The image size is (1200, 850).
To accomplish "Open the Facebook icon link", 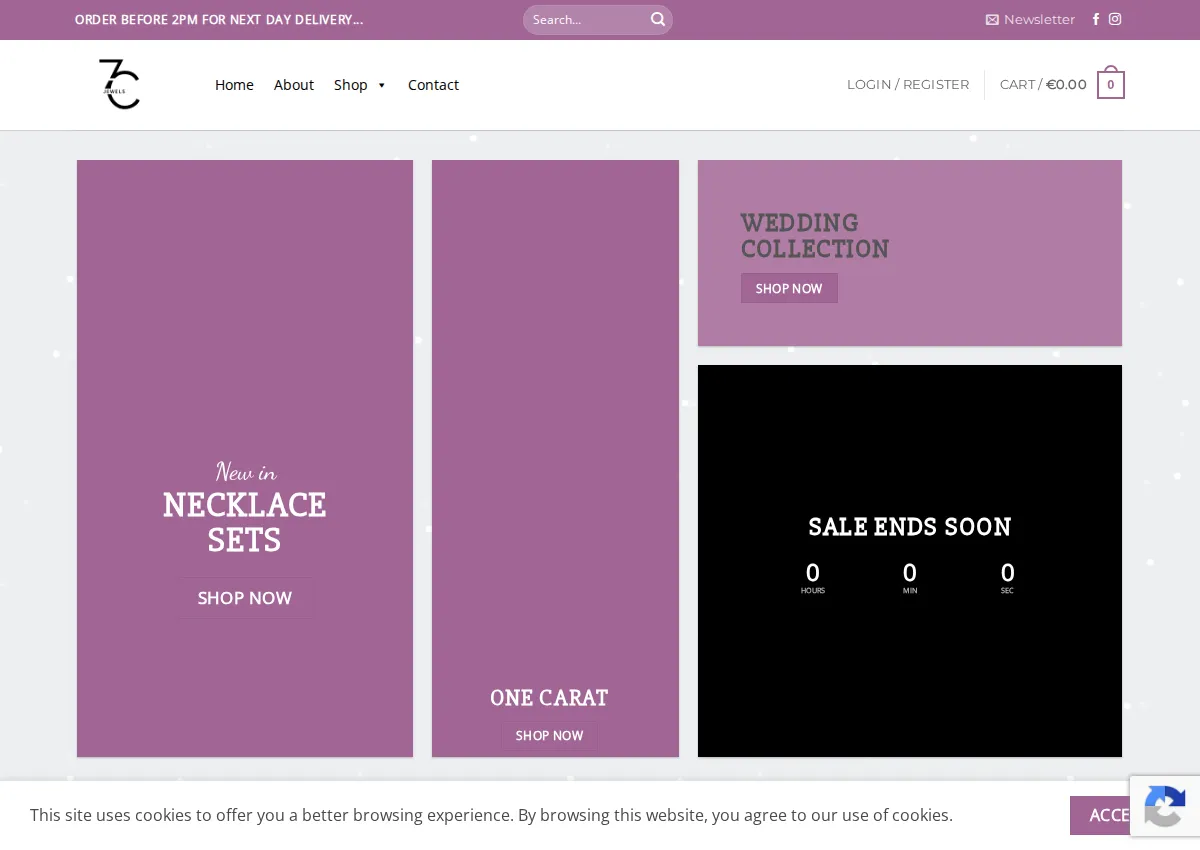I will pos(1096,19).
